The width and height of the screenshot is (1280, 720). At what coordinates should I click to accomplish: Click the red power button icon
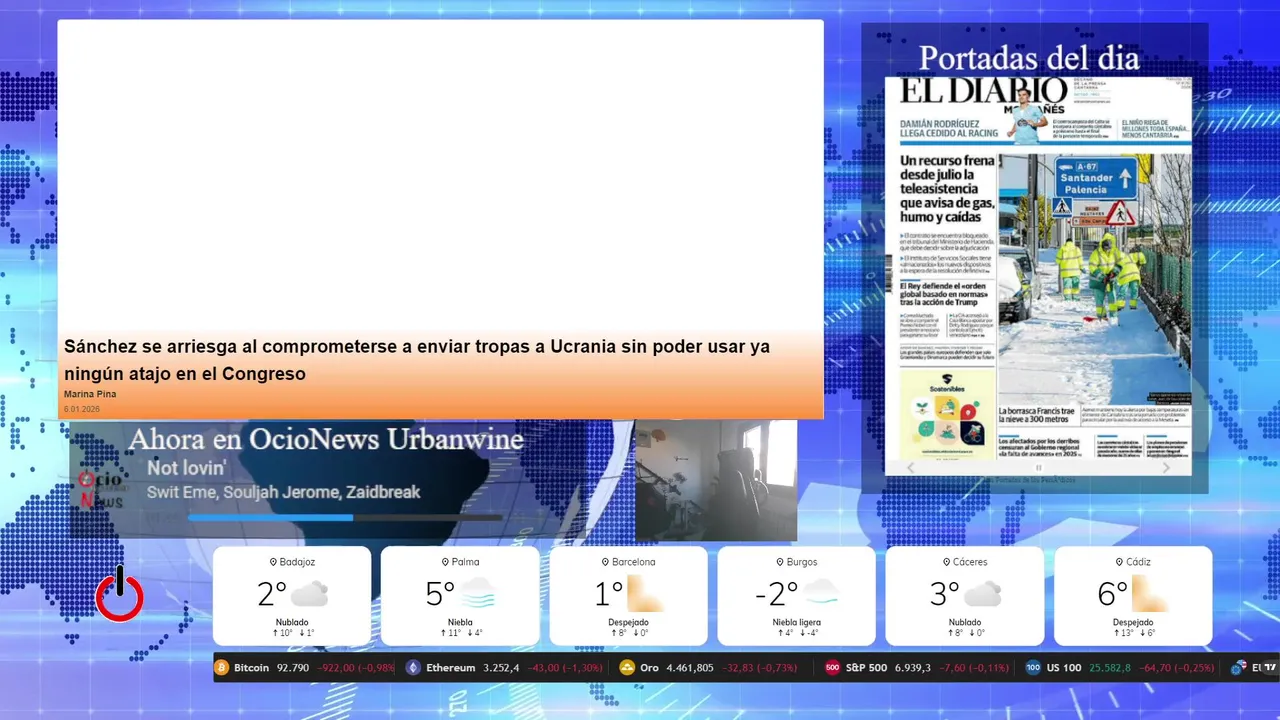(119, 594)
